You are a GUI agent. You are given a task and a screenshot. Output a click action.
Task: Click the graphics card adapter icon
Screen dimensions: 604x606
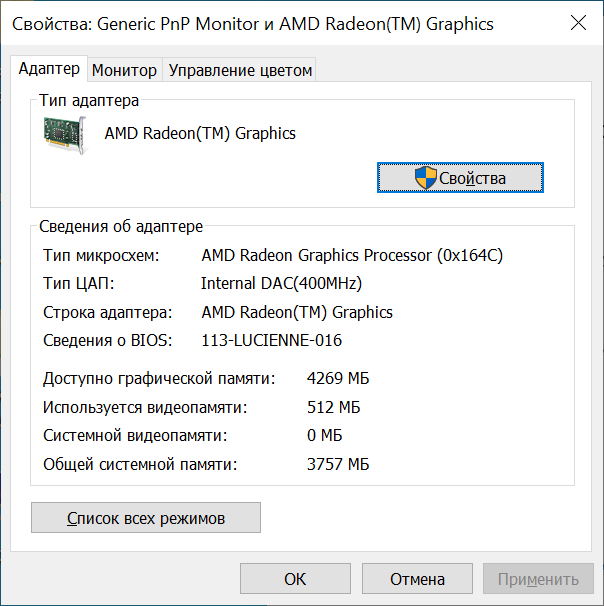point(65,135)
